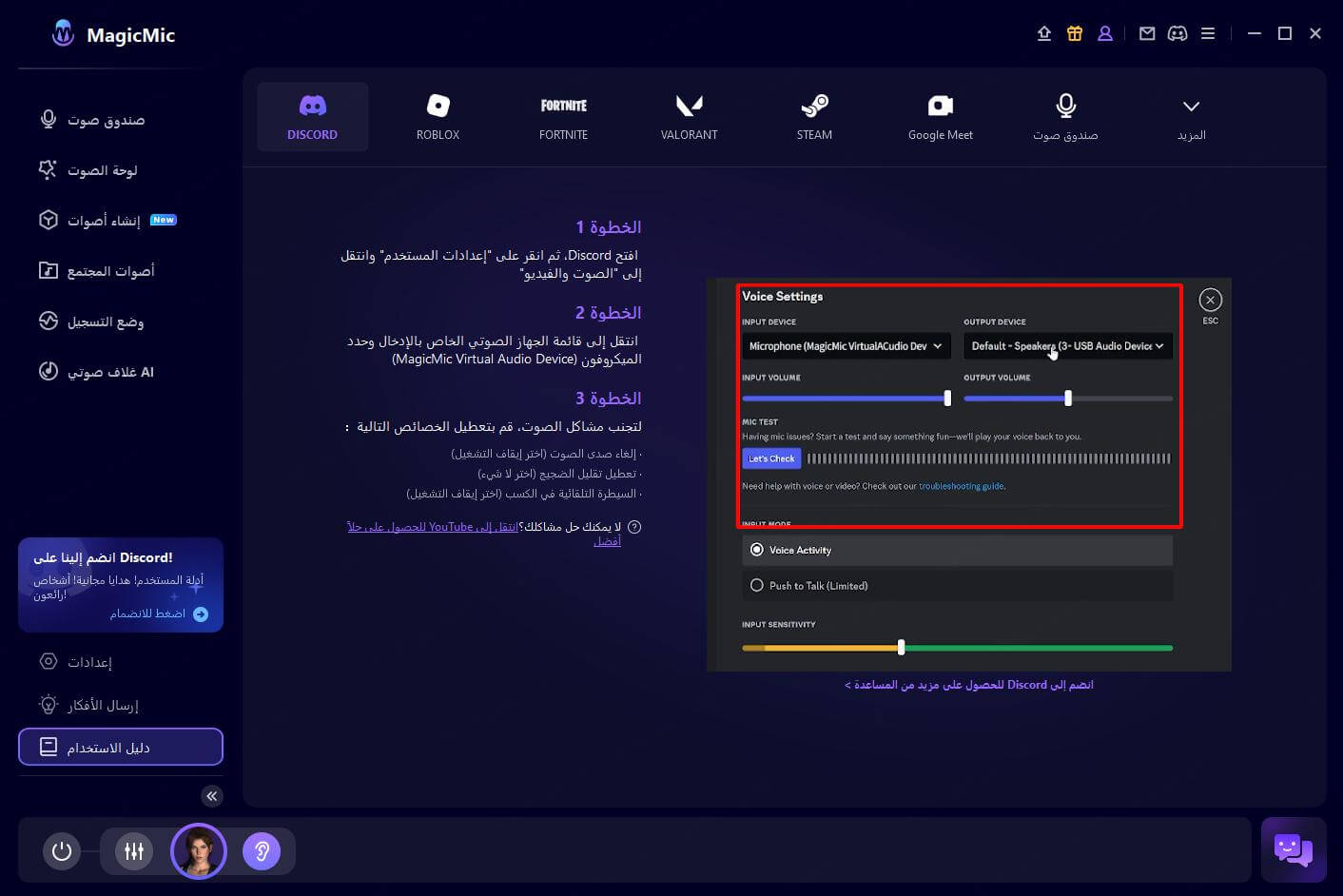Click the sidebar microphone icon for صندوق صوت
This screenshot has height=896, width=1343.
point(49,119)
